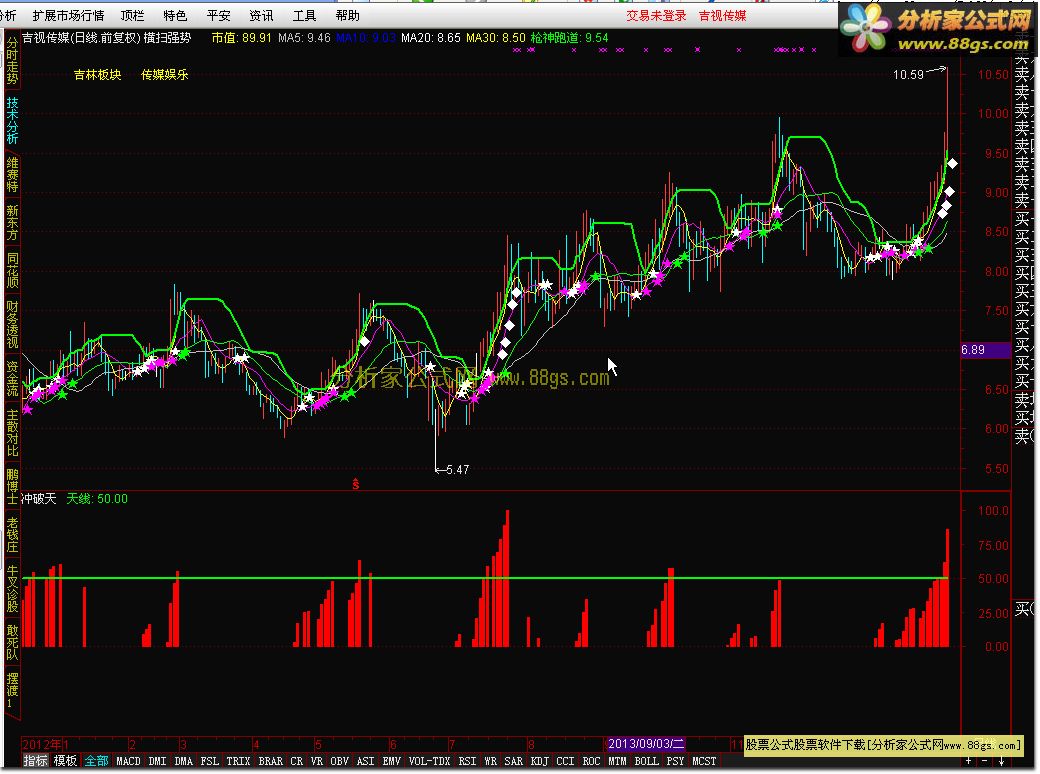Screen dimensions: 1040x774
Task: Click the red 吉视传媒 title label
Action: 722,15
